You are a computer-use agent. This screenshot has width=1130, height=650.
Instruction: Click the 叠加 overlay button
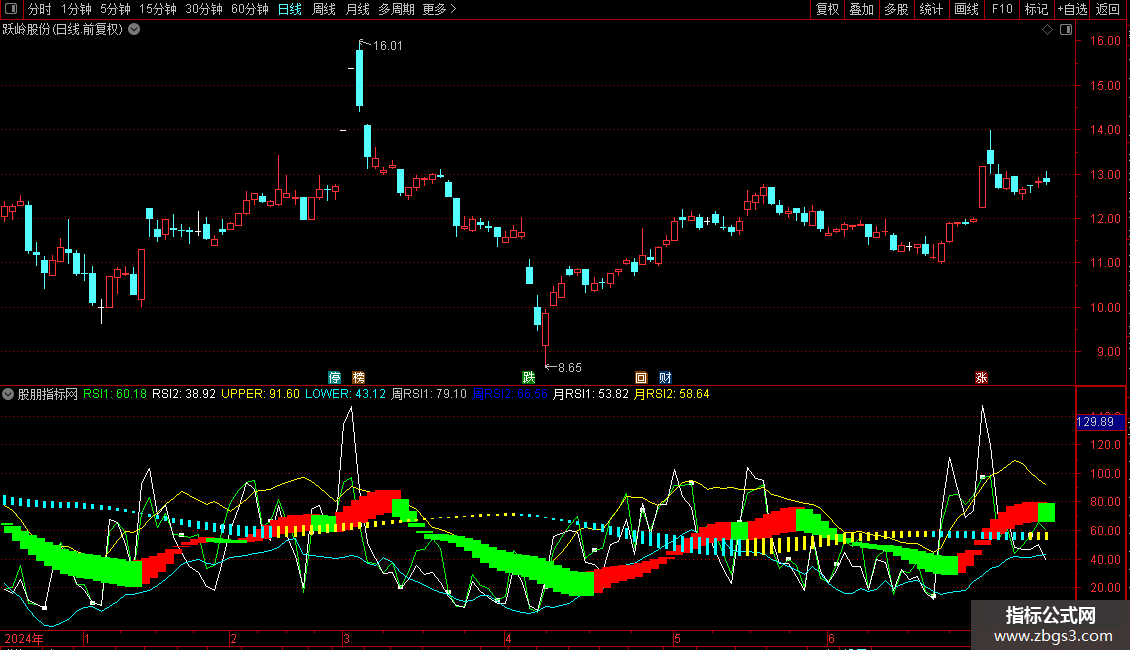tap(861, 9)
